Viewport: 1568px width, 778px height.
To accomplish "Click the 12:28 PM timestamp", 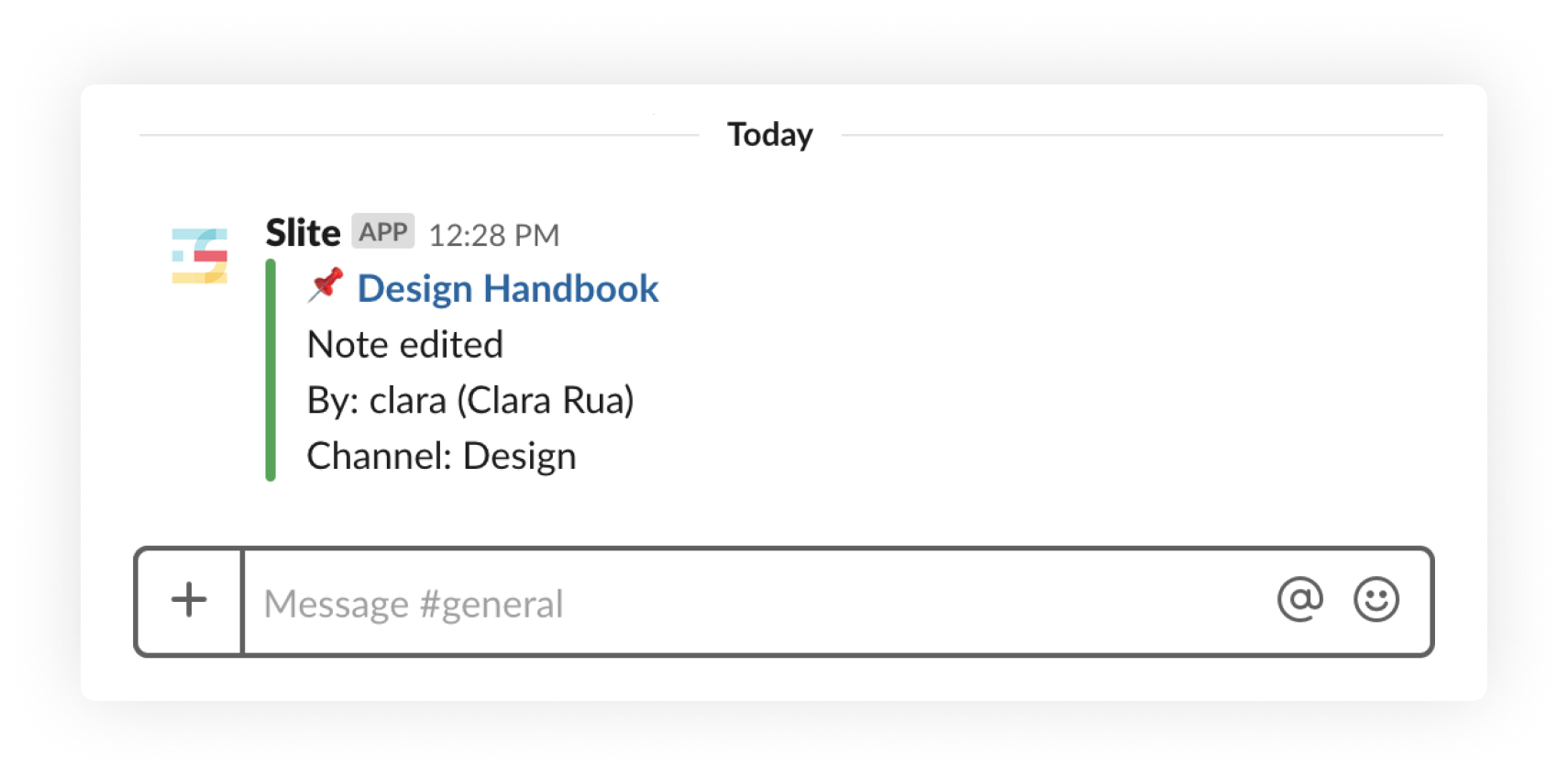I will point(494,235).
